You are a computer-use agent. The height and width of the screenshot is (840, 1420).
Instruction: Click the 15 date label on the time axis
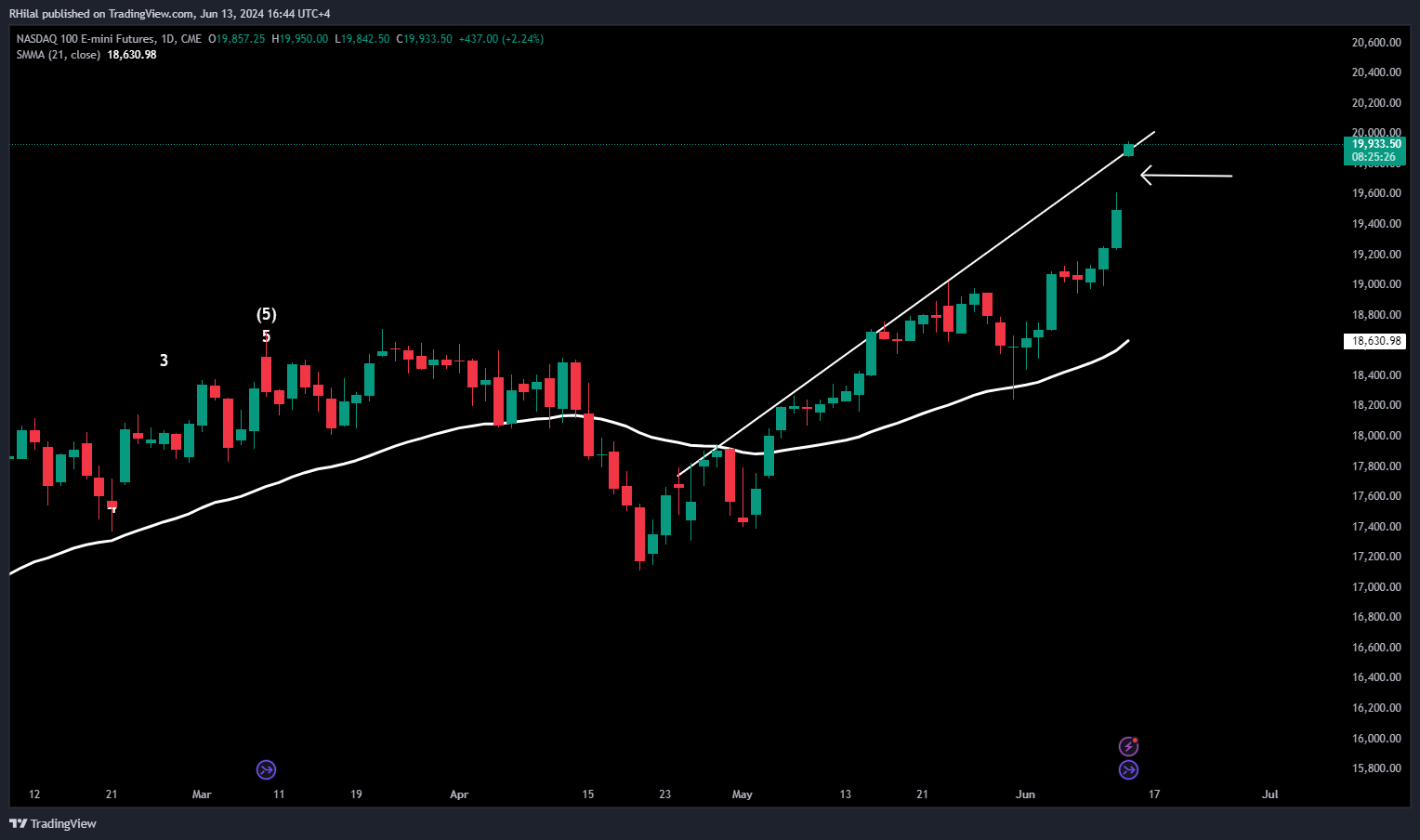[588, 794]
